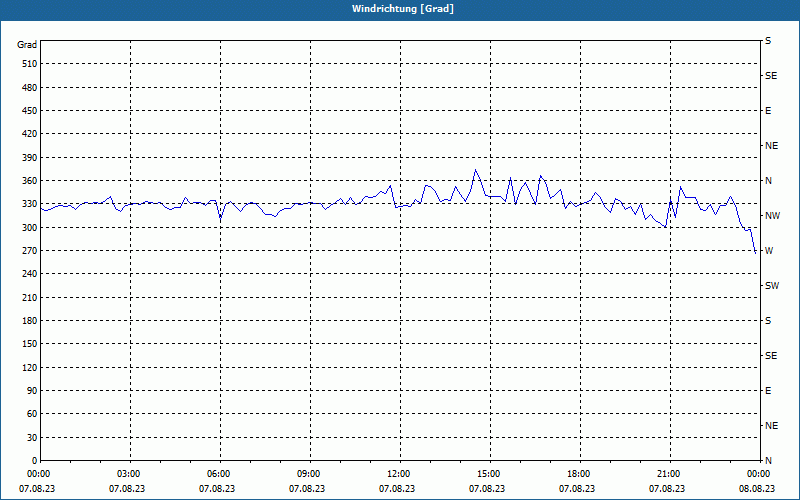Click the 12:00 time label
Viewport: 800px width, 500px height.
tap(399, 474)
